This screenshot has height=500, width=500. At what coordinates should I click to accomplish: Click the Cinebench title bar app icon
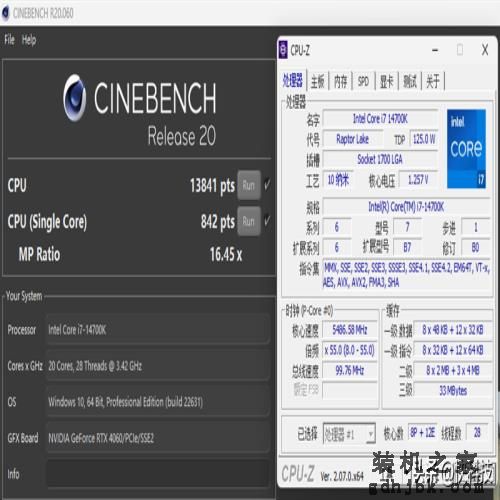tap(5, 13)
